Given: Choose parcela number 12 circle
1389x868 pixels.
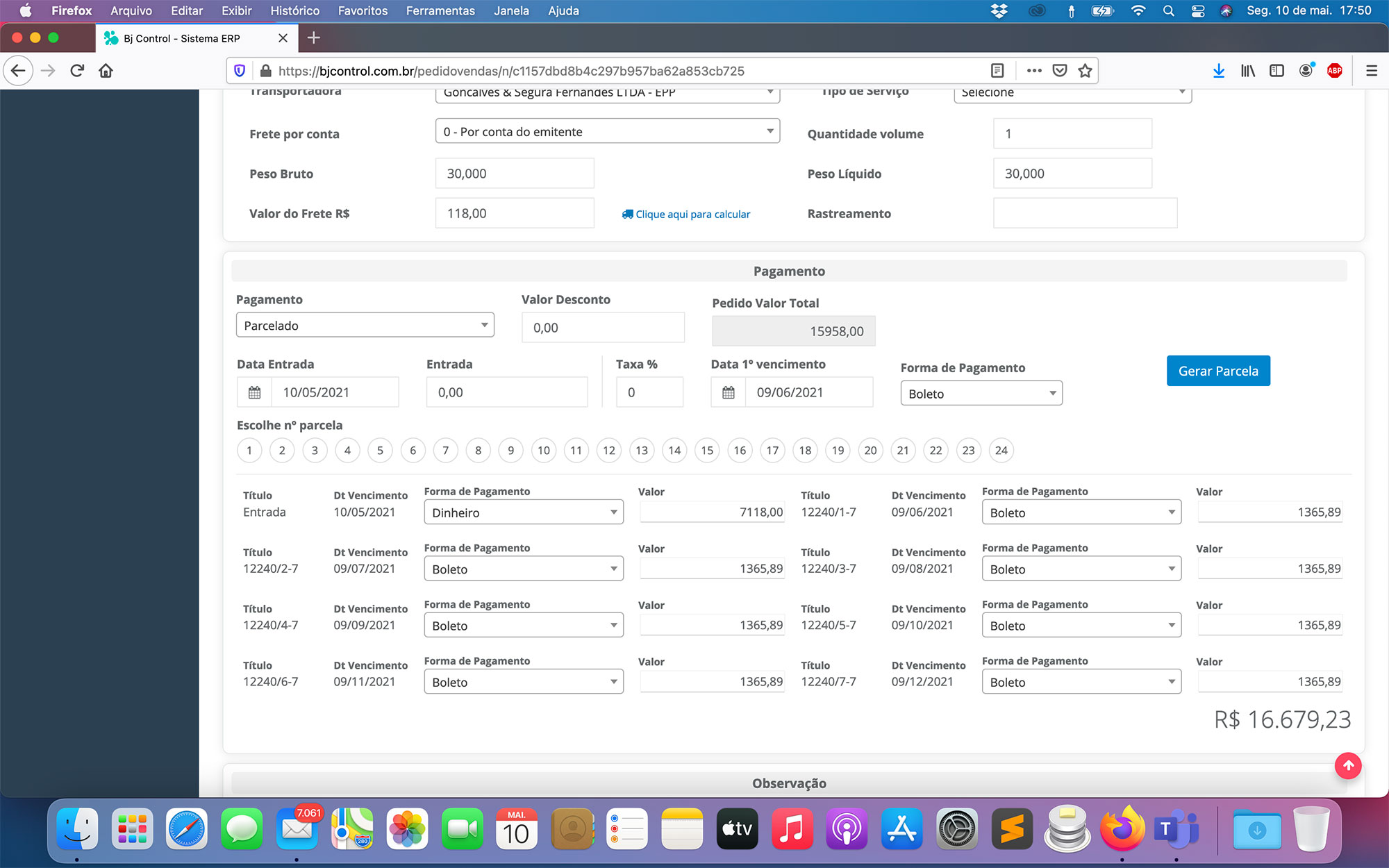Looking at the screenshot, I should coord(608,451).
